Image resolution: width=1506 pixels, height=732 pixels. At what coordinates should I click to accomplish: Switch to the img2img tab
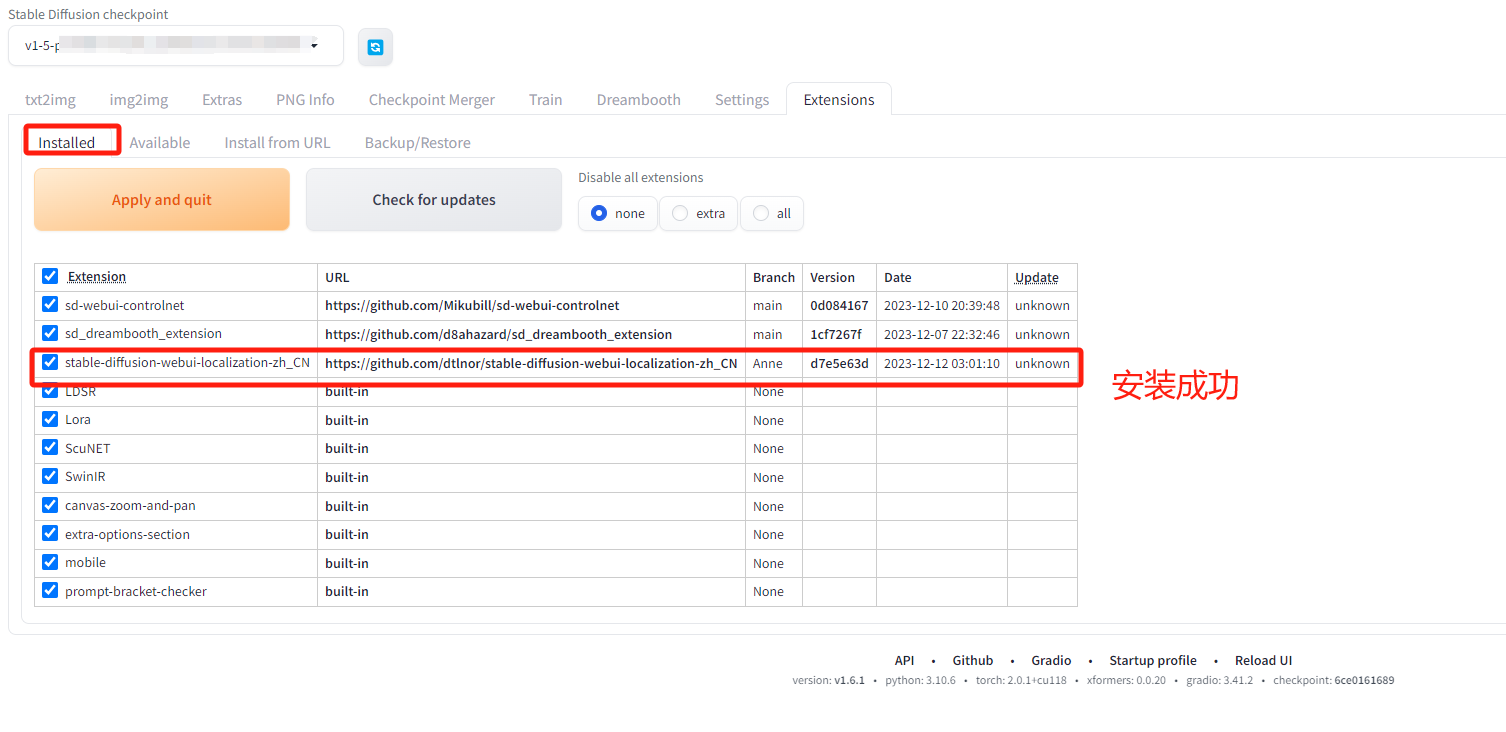coord(139,100)
